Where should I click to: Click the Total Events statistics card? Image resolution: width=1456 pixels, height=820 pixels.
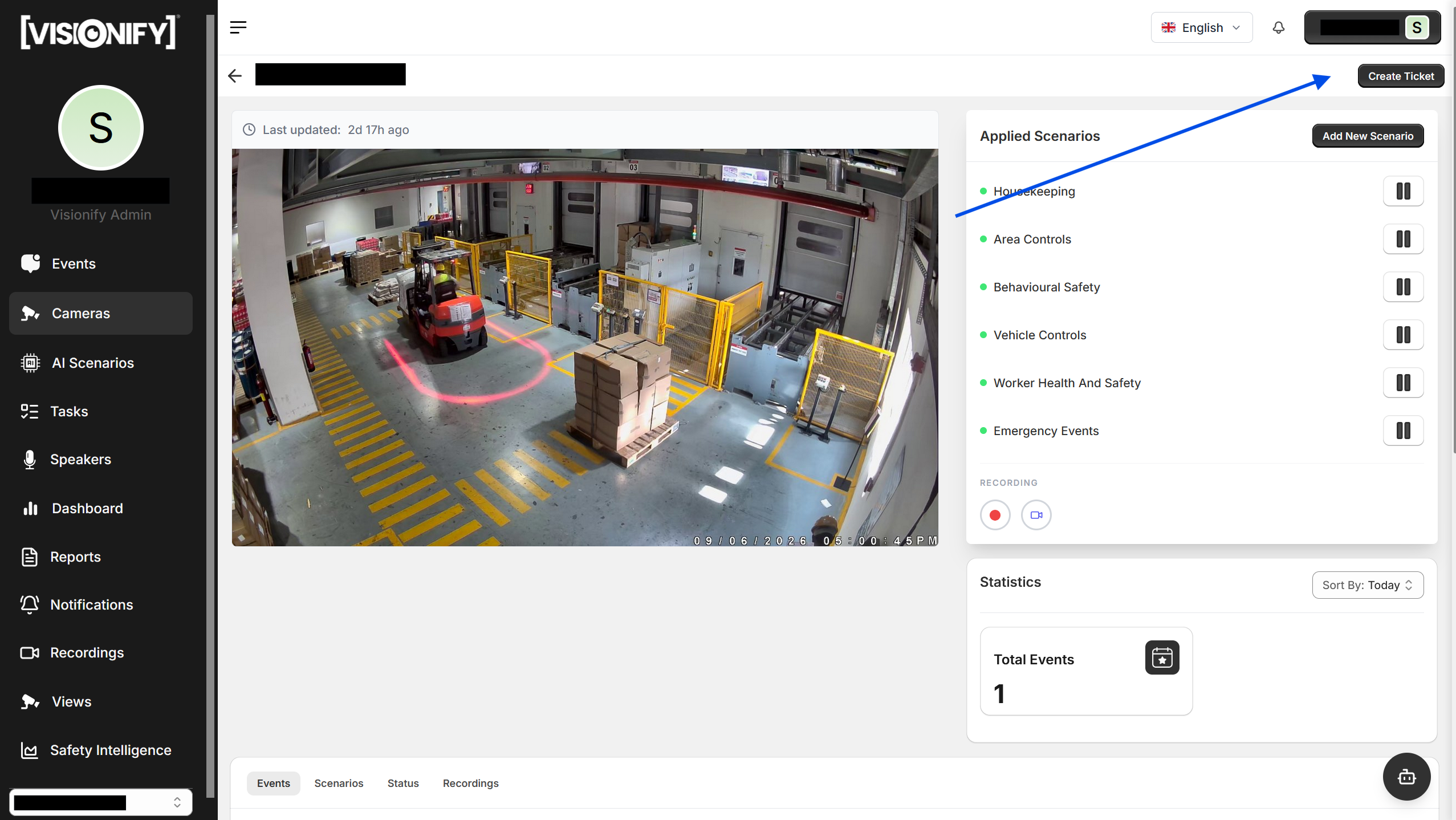(x=1086, y=671)
